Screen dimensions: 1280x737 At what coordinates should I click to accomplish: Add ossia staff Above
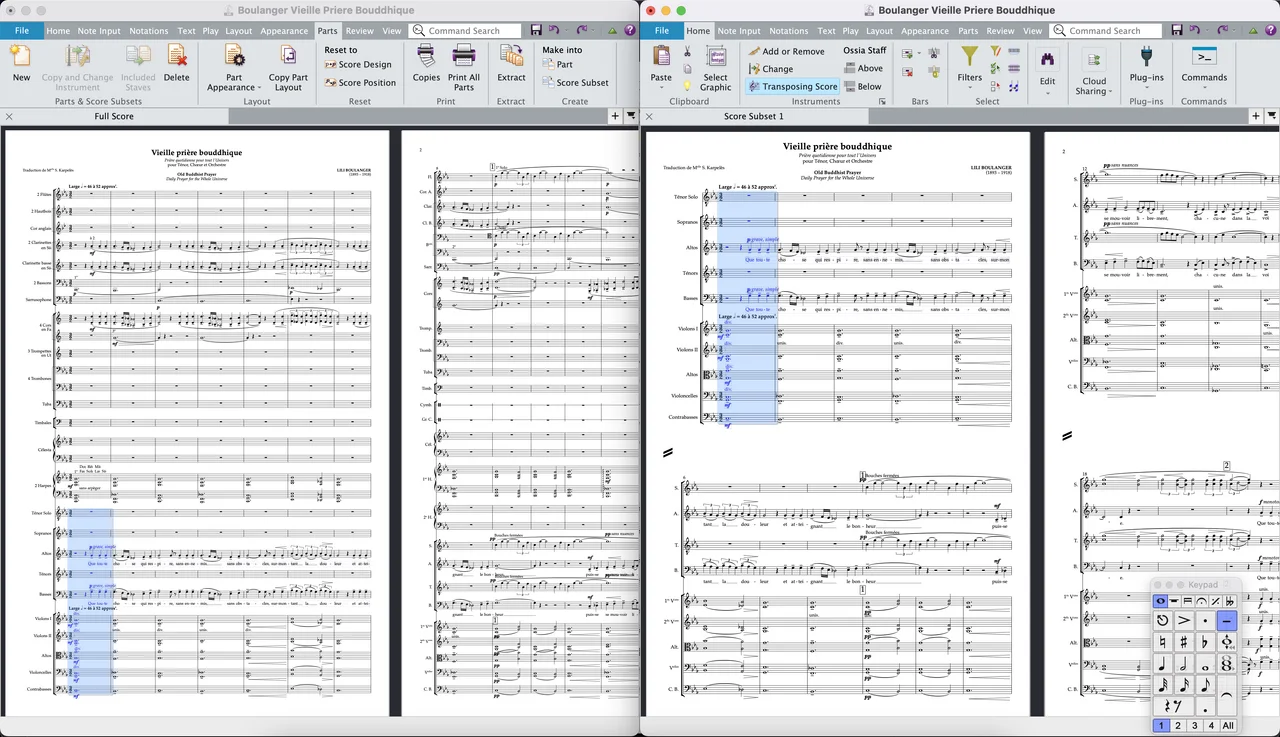(x=863, y=69)
